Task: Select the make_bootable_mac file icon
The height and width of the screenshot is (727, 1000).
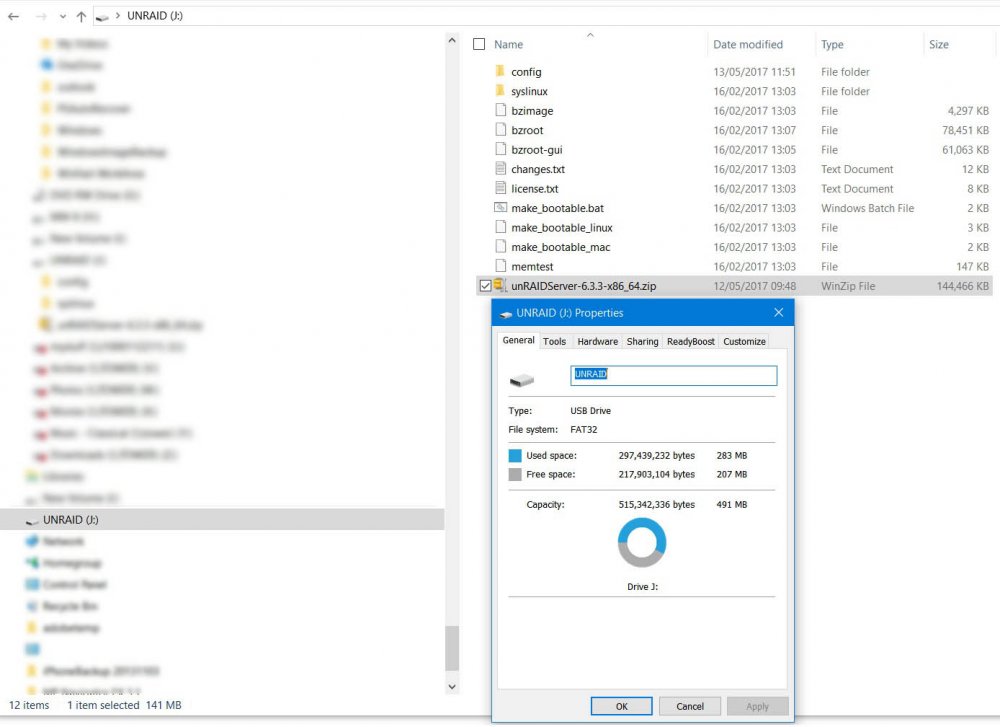Action: [501, 246]
